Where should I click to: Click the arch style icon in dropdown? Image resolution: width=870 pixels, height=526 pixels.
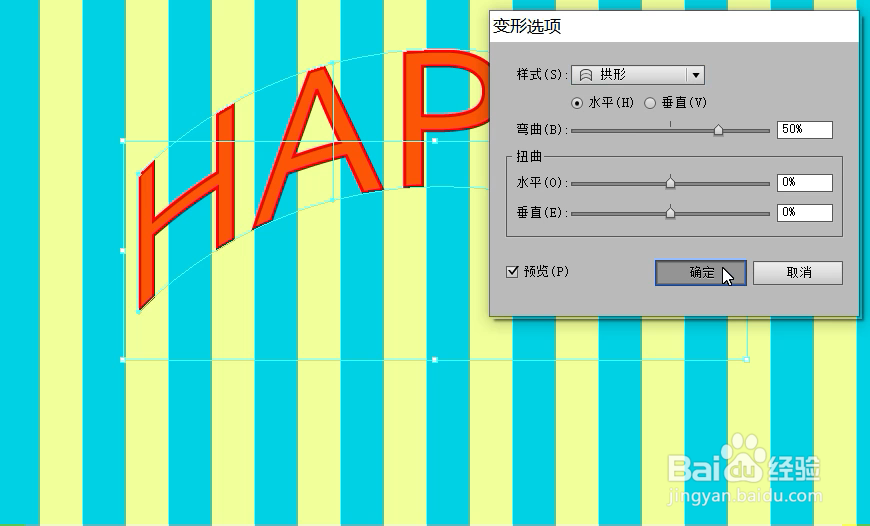pos(585,75)
